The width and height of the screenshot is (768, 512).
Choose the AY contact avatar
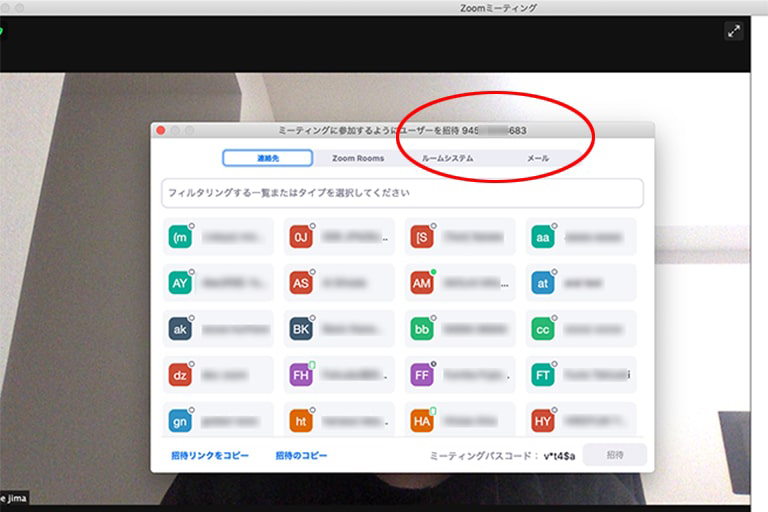tap(180, 283)
